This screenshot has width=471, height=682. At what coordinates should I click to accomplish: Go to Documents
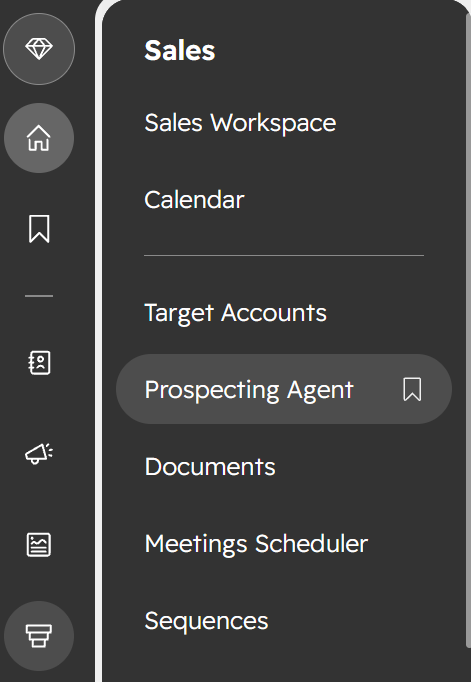(210, 467)
